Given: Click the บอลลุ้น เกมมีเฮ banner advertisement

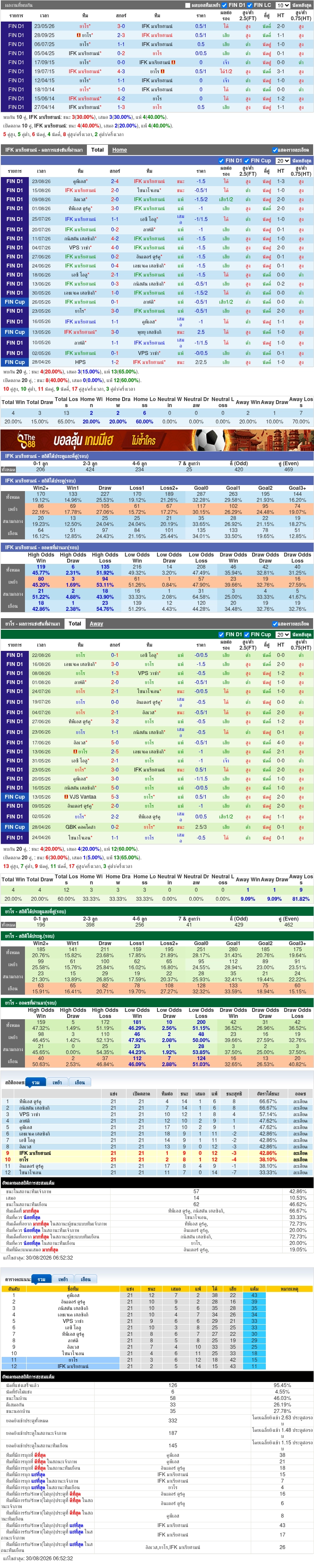Looking at the screenshot, I should [x=157, y=439].
